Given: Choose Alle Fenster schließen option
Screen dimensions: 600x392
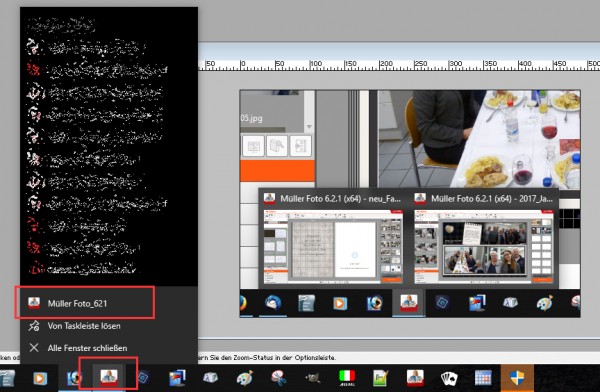Looking at the screenshot, I should coord(87,348).
